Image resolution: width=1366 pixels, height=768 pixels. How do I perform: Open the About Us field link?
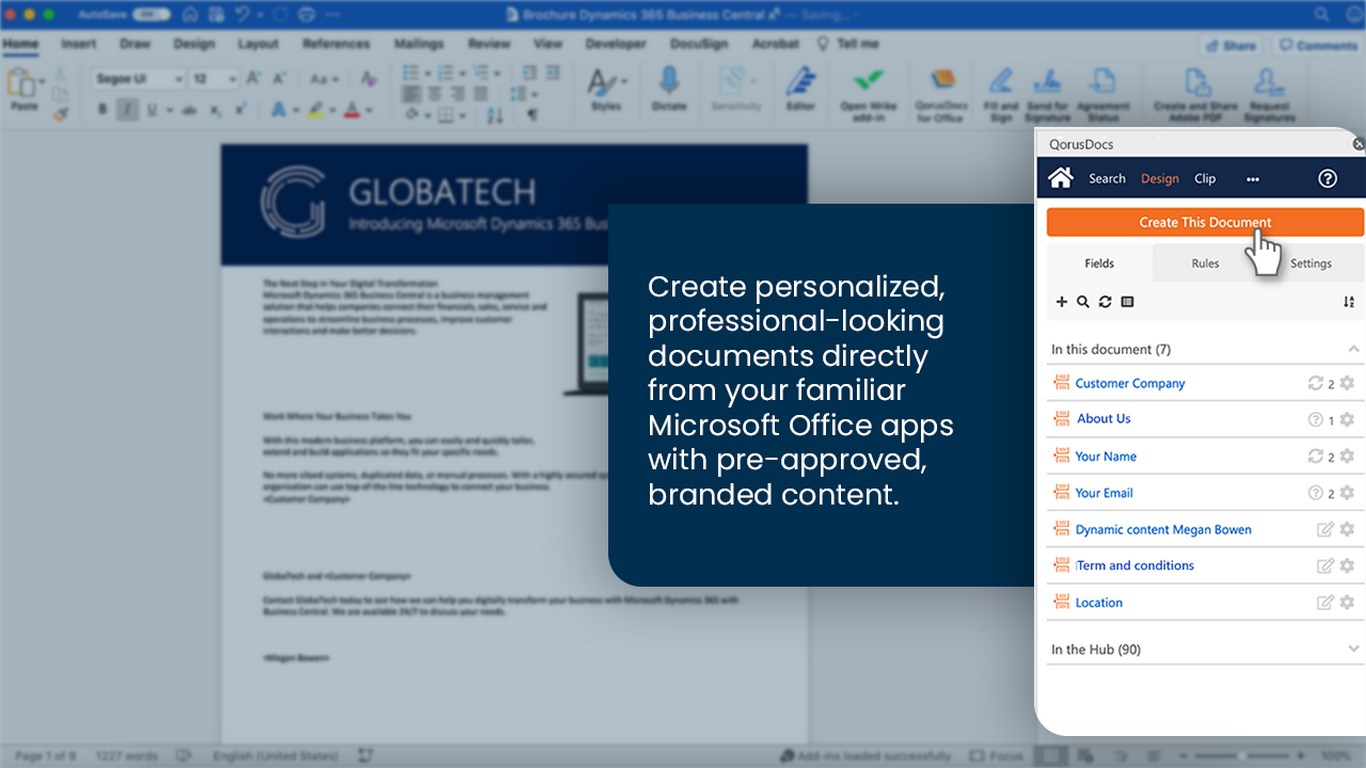[x=1104, y=419]
